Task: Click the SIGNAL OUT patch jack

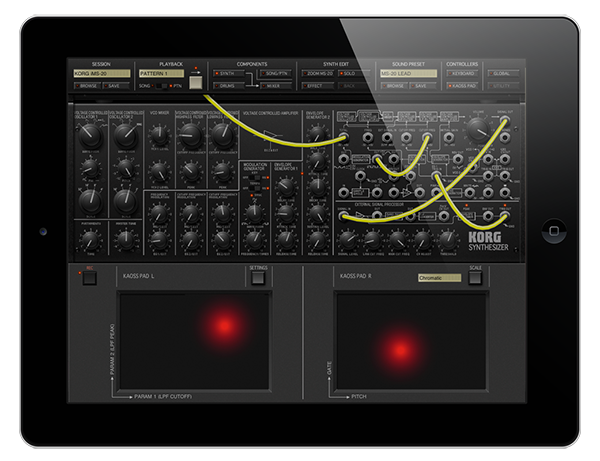Action: pos(505,121)
